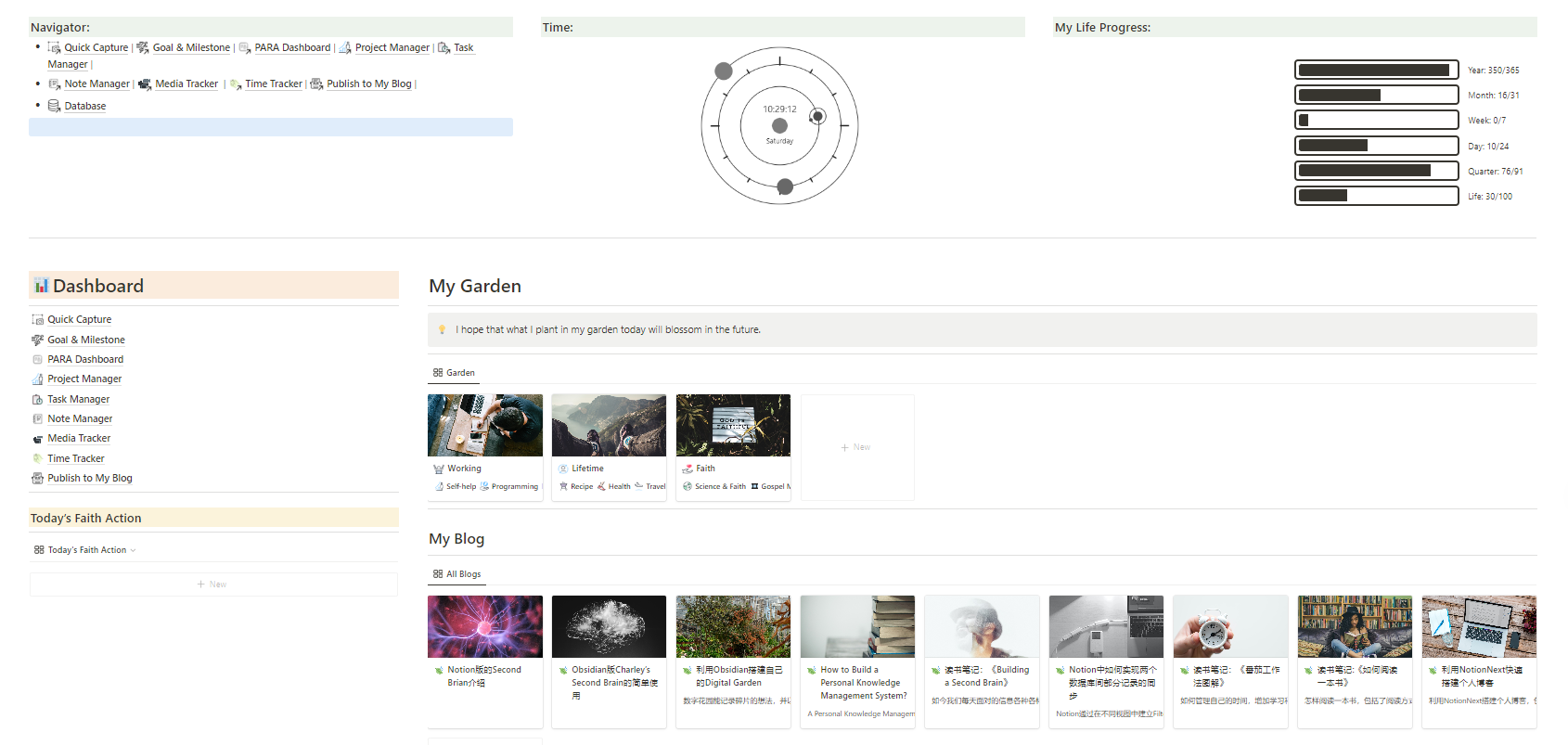Click the clock widget showing 10:29:12
1568x745 pixels.
pos(779,125)
